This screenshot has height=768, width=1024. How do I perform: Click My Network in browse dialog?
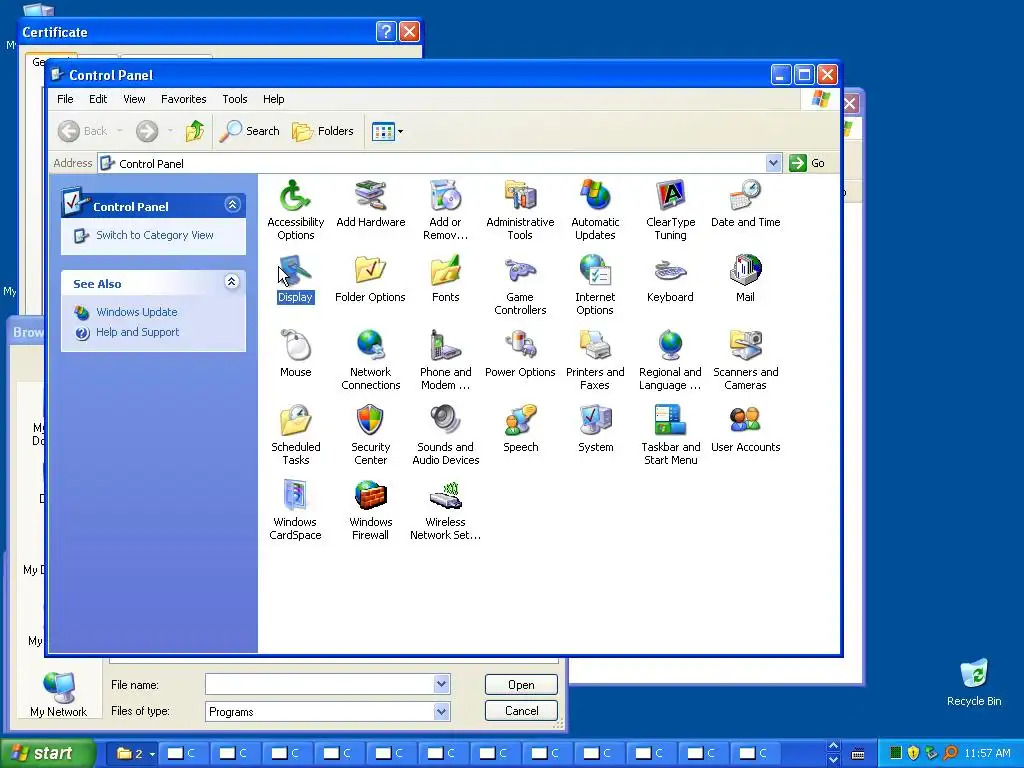(x=58, y=694)
